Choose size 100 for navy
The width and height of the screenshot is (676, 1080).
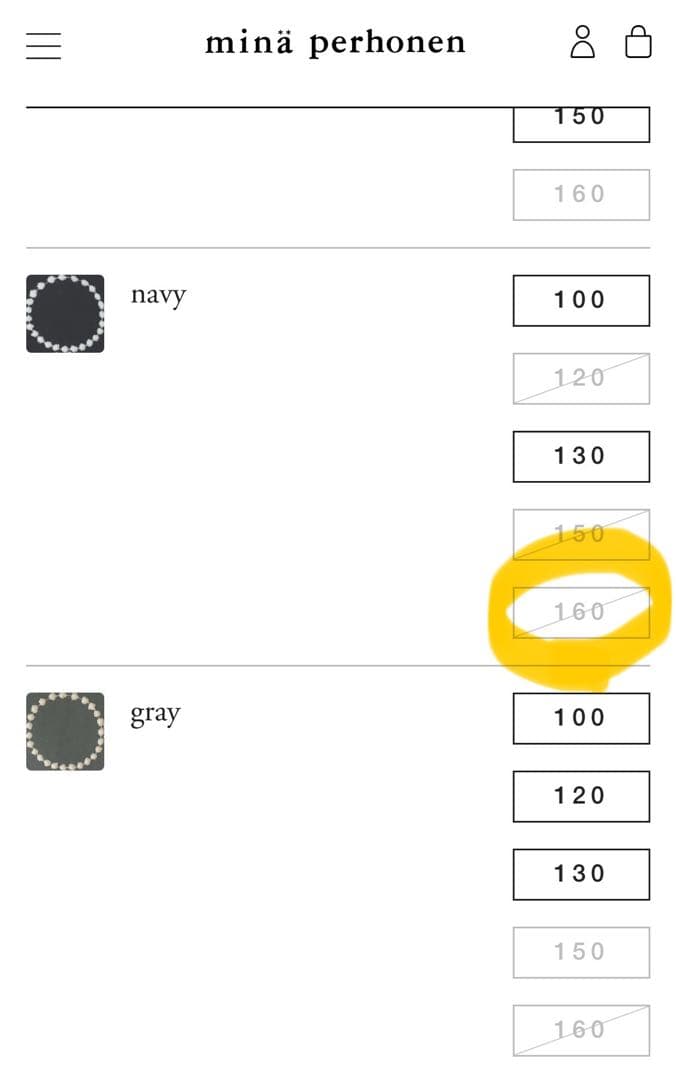pyautogui.click(x=581, y=300)
